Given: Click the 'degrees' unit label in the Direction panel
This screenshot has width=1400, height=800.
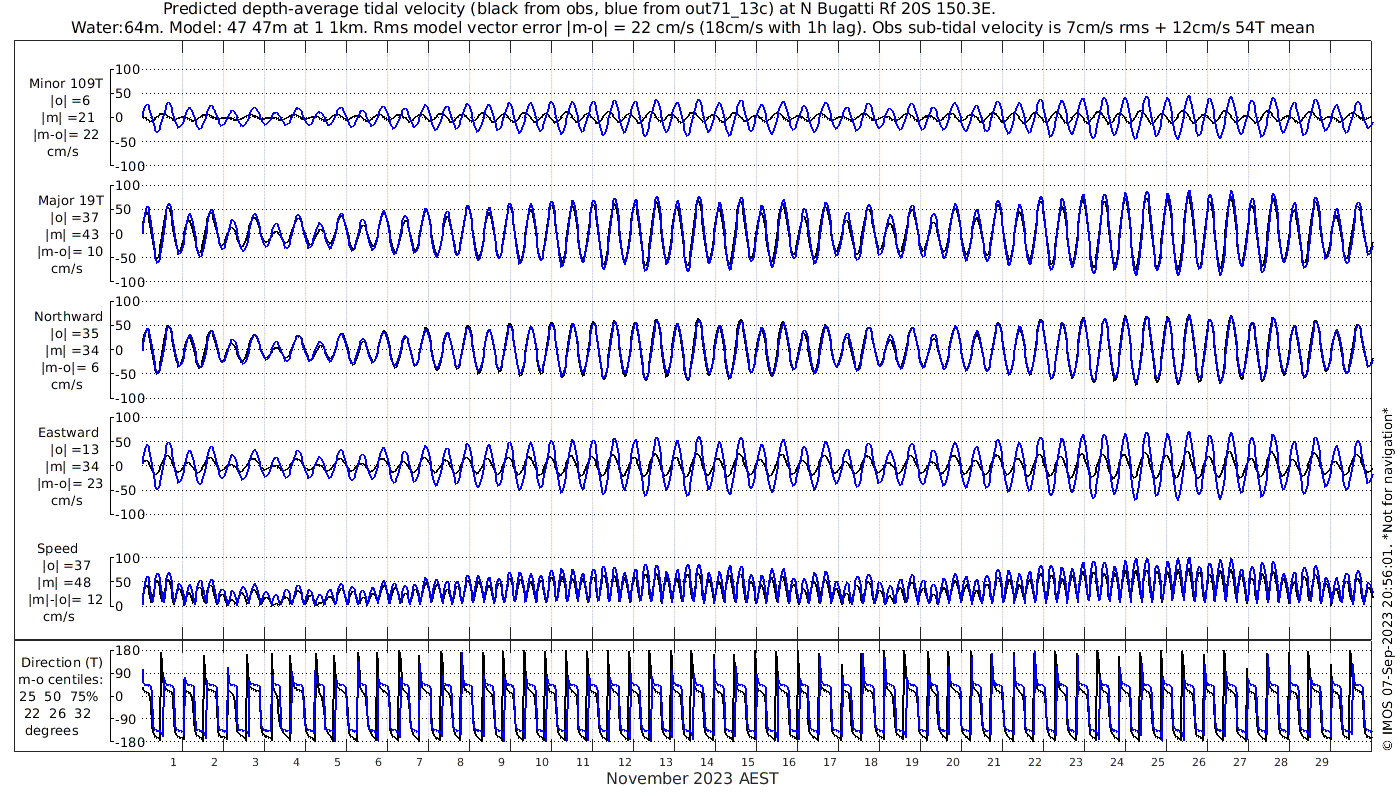Looking at the screenshot, I should [x=52, y=731].
